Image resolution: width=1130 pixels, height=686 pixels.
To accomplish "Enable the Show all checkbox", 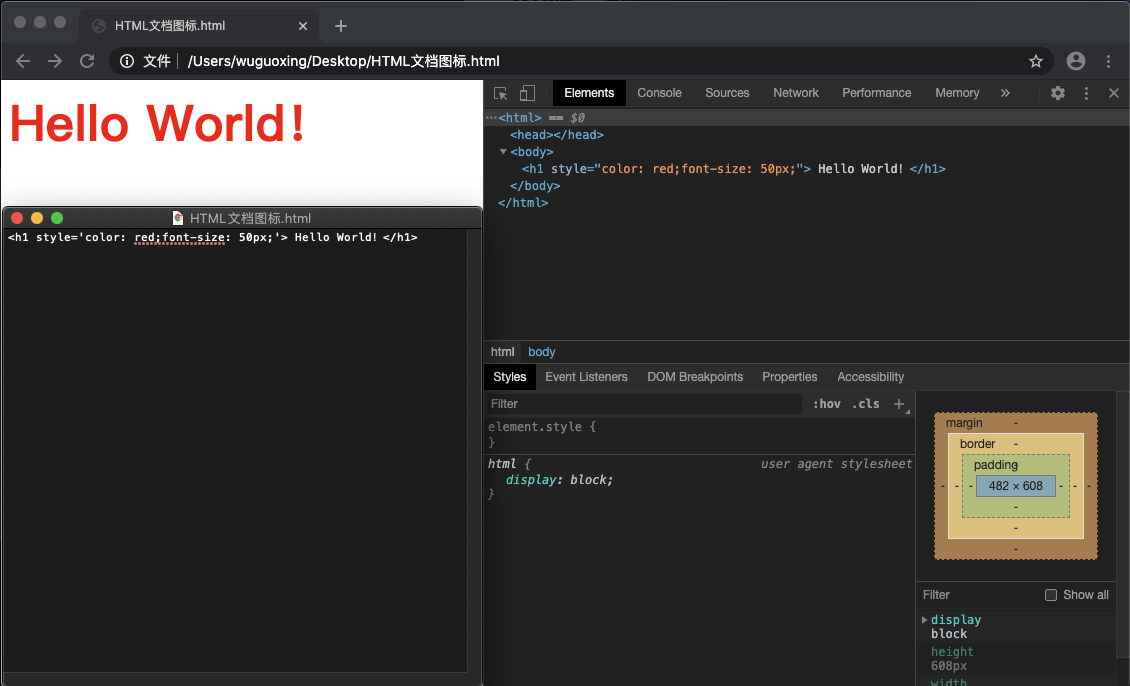I will point(1051,594).
